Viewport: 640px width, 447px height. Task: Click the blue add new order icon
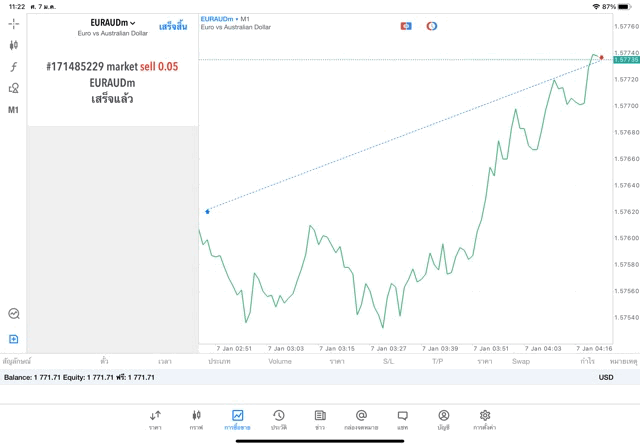(14, 339)
